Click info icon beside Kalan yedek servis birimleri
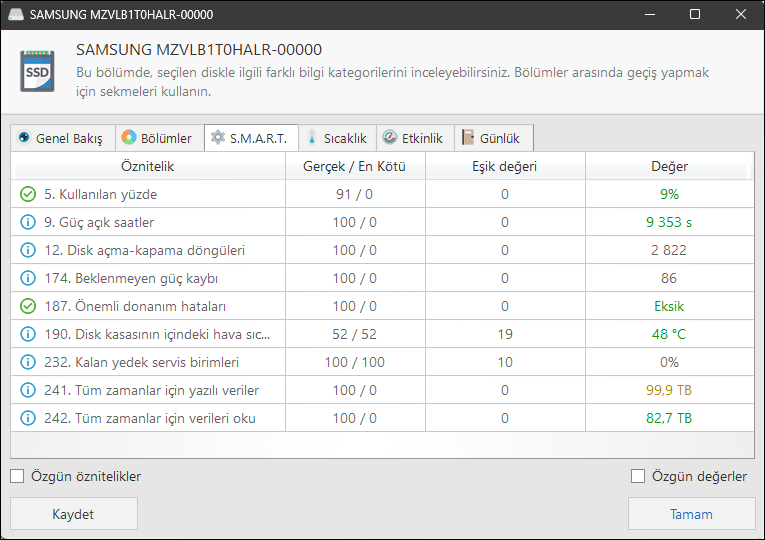This screenshot has height=540, width=765. click(x=28, y=362)
